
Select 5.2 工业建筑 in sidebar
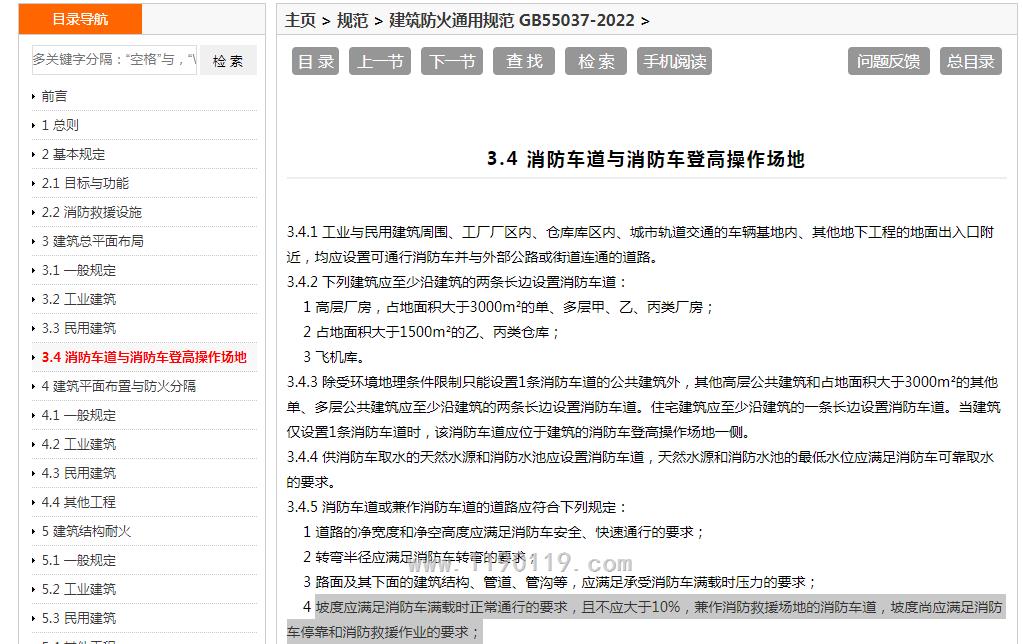tap(79, 589)
